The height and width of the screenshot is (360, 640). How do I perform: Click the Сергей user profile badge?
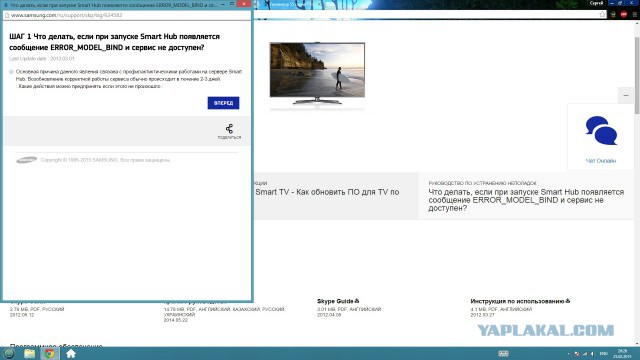(596, 3)
